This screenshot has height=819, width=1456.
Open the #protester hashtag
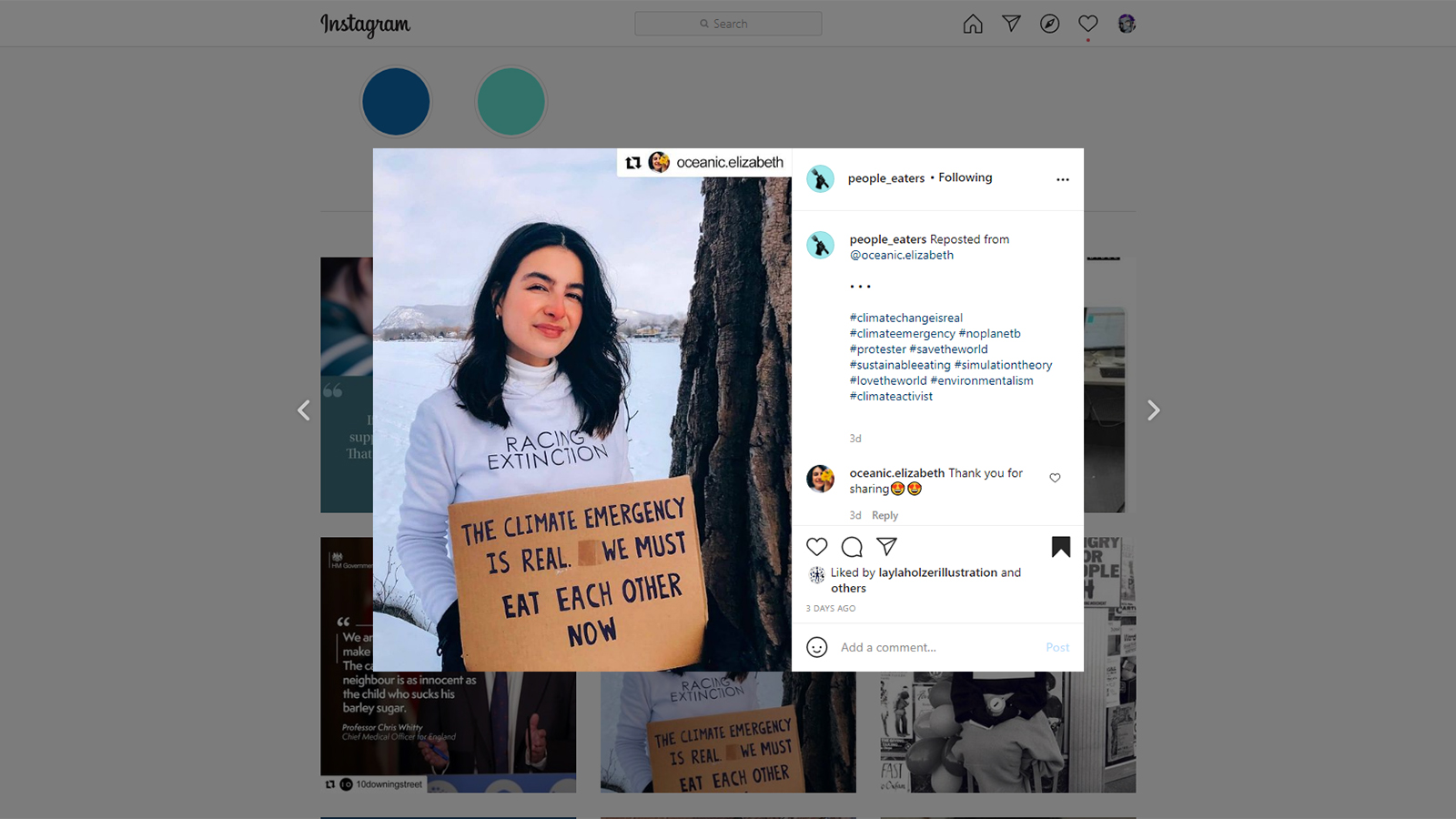tap(877, 349)
